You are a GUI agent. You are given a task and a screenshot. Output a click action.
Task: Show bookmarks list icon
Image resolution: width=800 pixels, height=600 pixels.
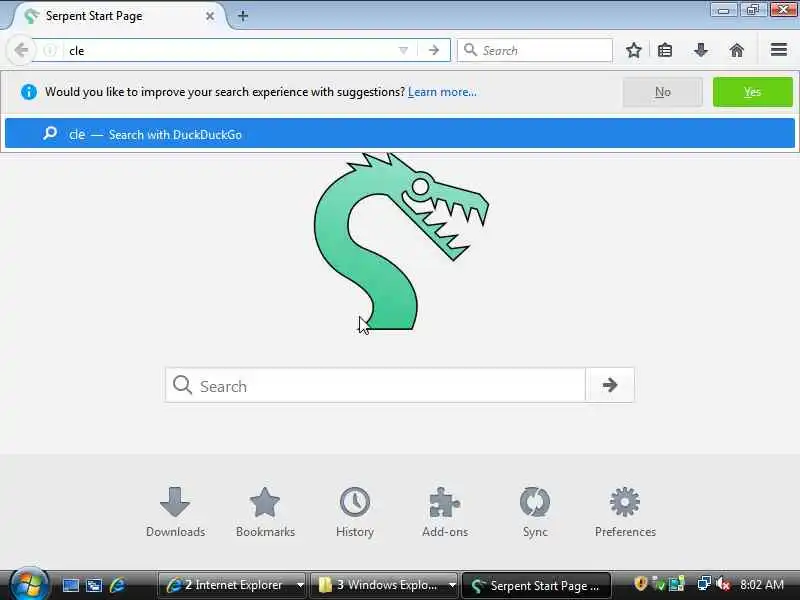pyautogui.click(x=665, y=50)
